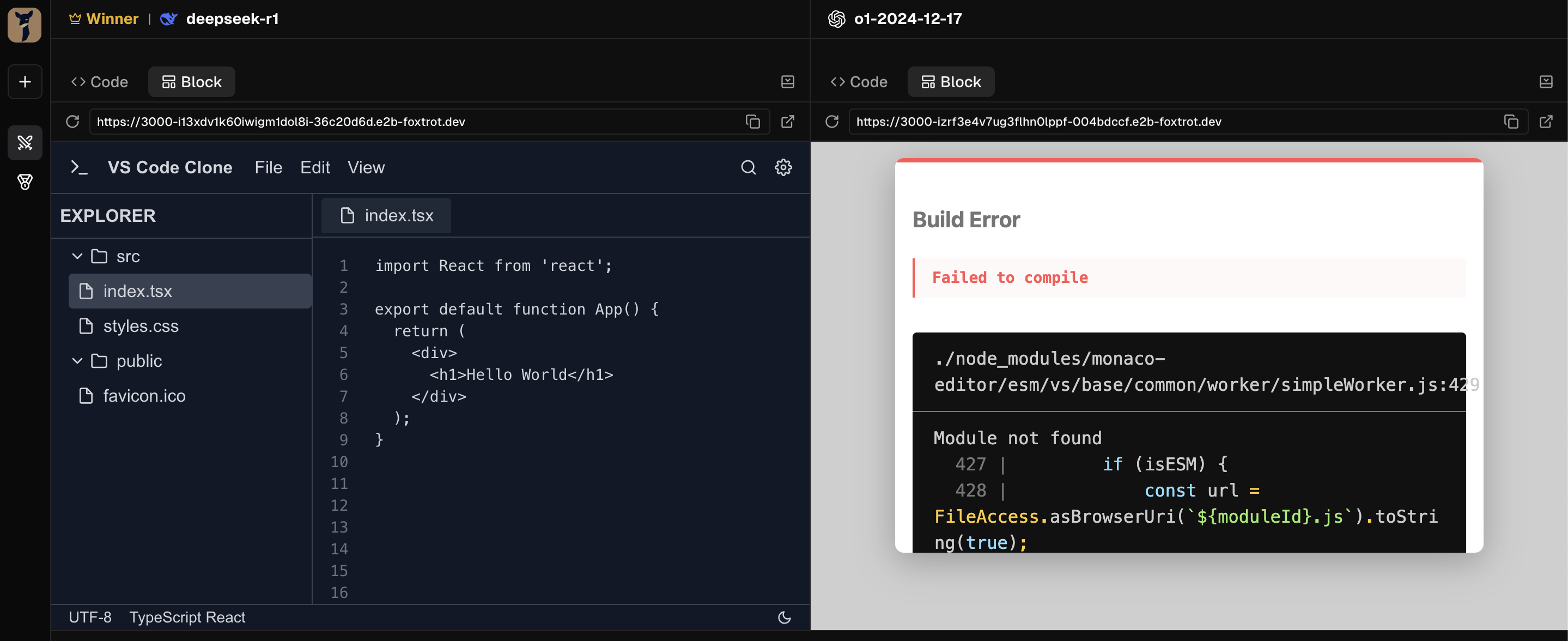The height and width of the screenshot is (641, 1568).
Task: Switch o1 panel to Code view
Action: pos(859,82)
